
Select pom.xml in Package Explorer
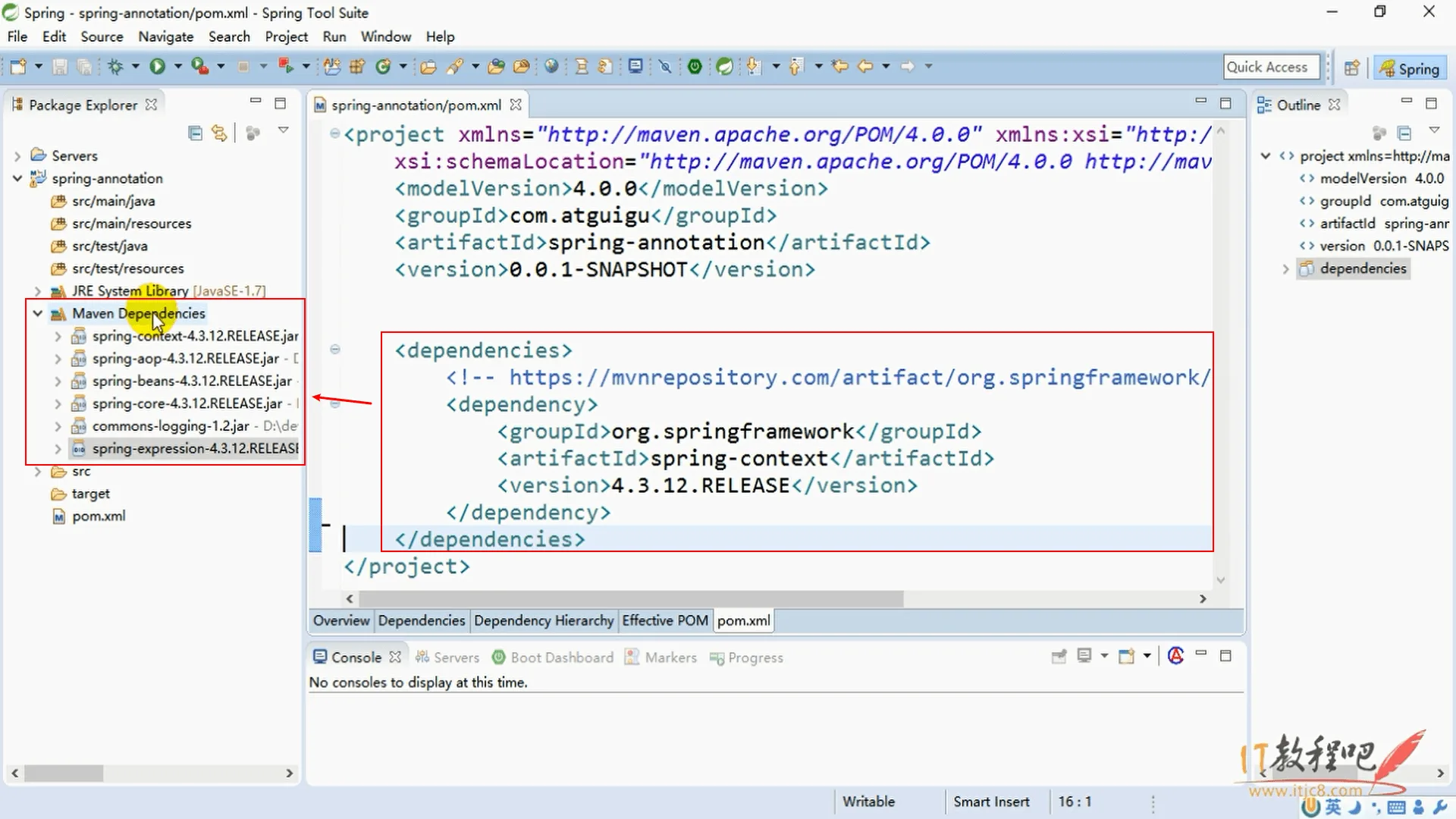(x=99, y=516)
